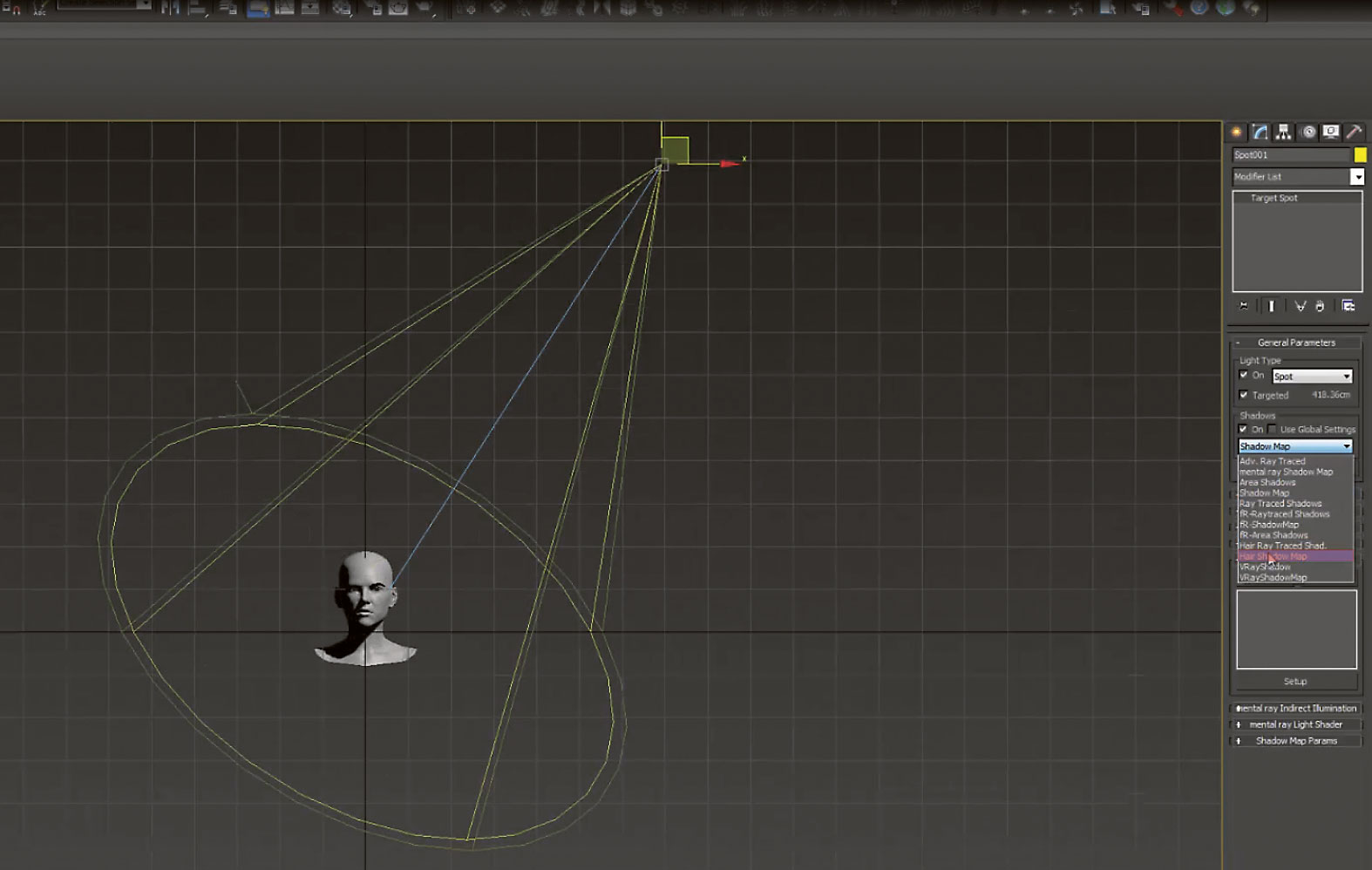Open the Hierarchy command panel tab
The image size is (1372, 870).
[x=1283, y=132]
